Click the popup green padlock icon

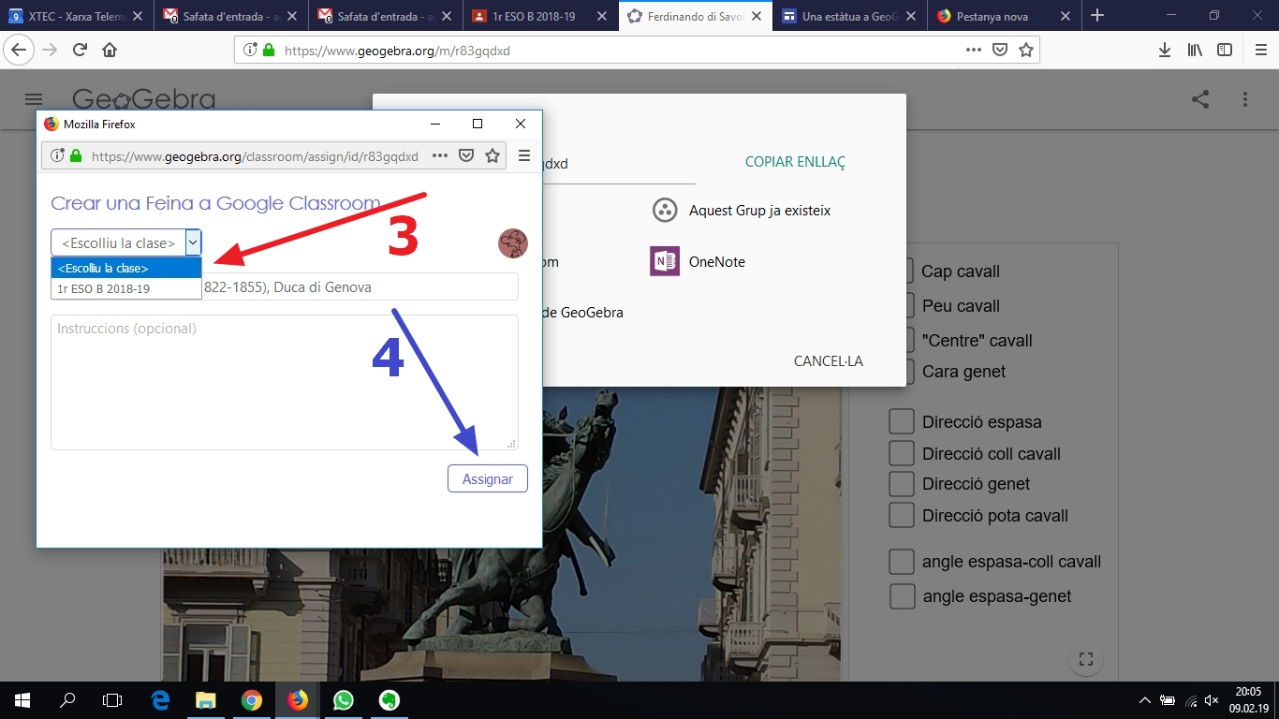pyautogui.click(x=76, y=156)
